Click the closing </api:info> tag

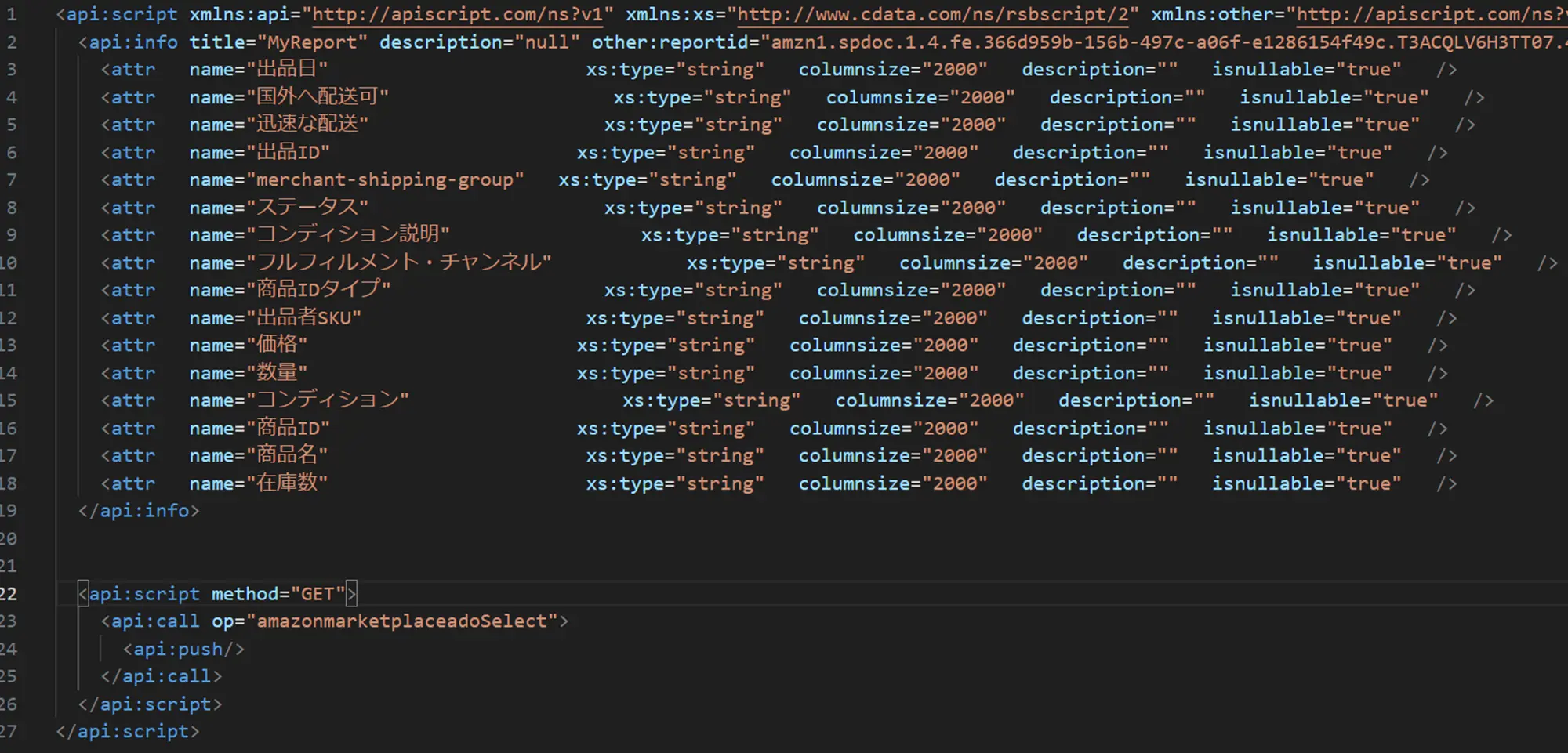[x=139, y=511]
